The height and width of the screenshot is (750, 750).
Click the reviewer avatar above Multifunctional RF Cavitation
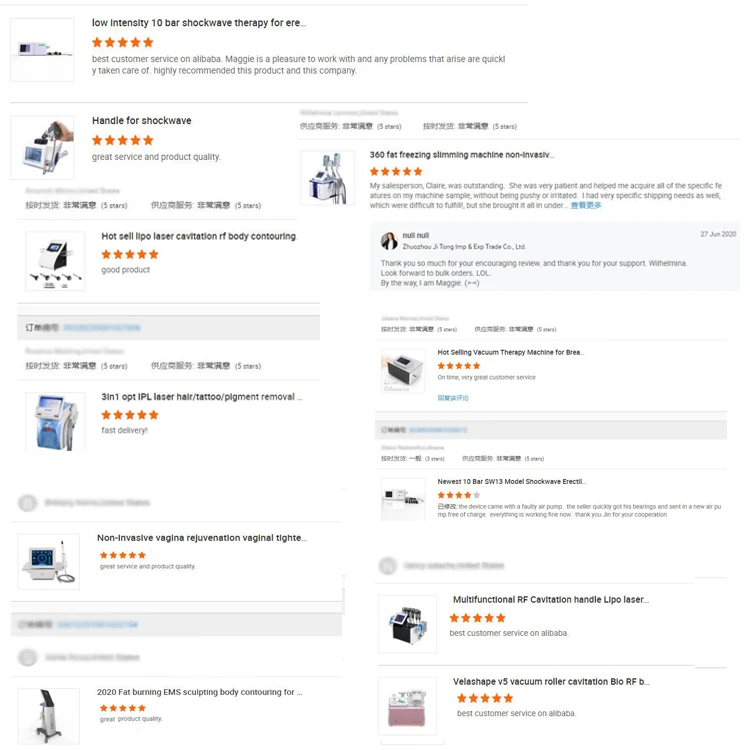click(388, 566)
